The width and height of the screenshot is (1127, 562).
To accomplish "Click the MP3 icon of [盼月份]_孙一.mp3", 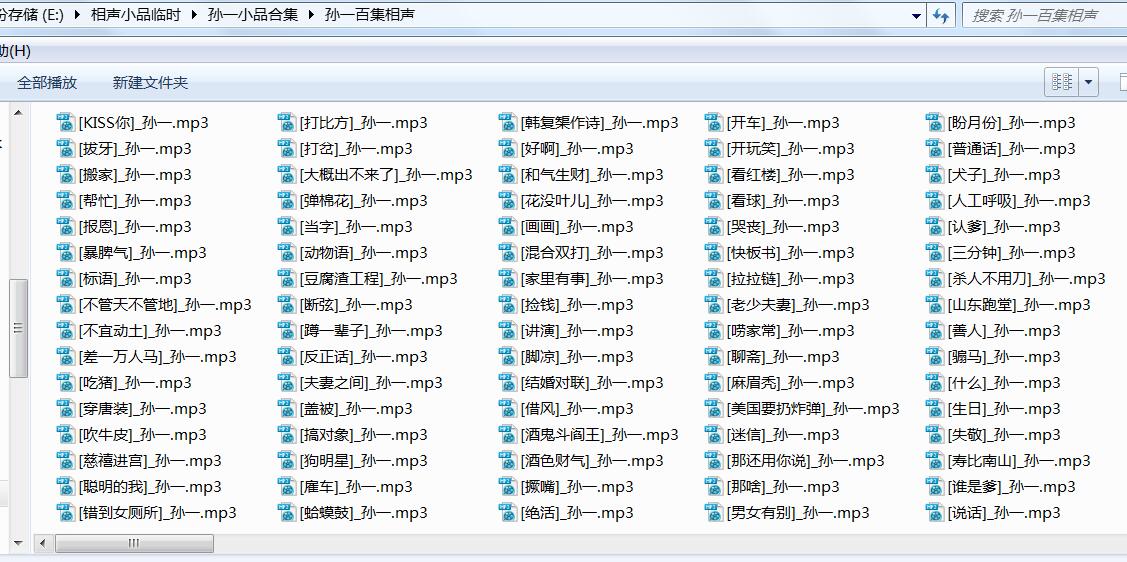I will coord(935,122).
